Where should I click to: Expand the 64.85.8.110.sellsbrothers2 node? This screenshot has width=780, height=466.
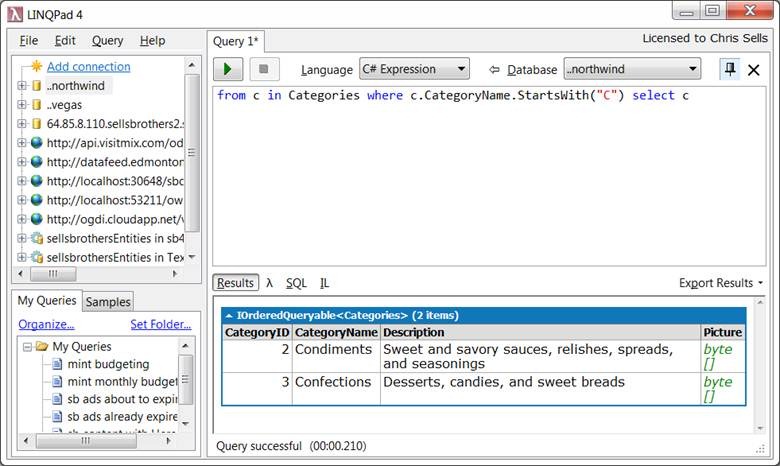[22, 123]
